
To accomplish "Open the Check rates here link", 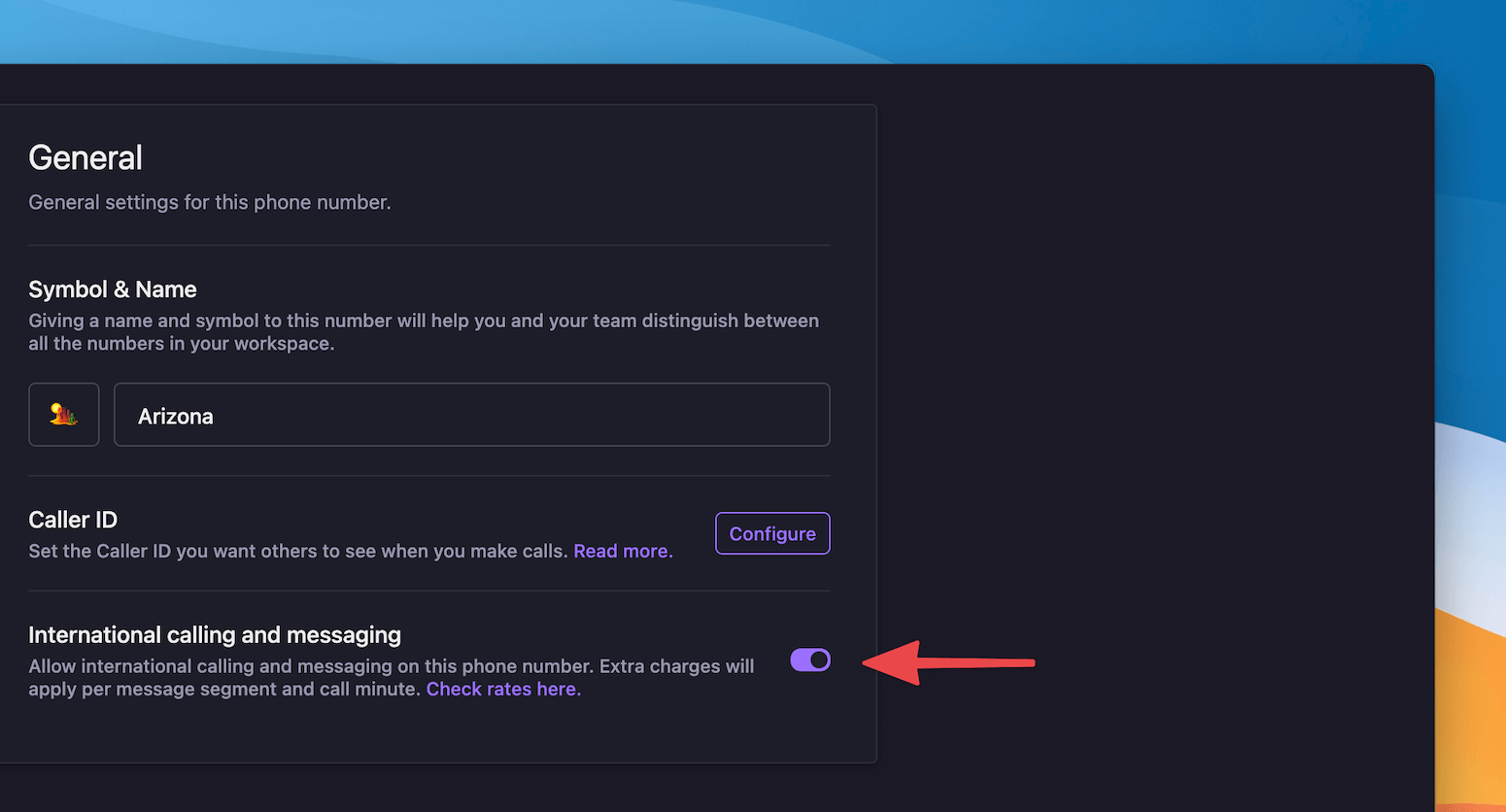I will [x=503, y=689].
